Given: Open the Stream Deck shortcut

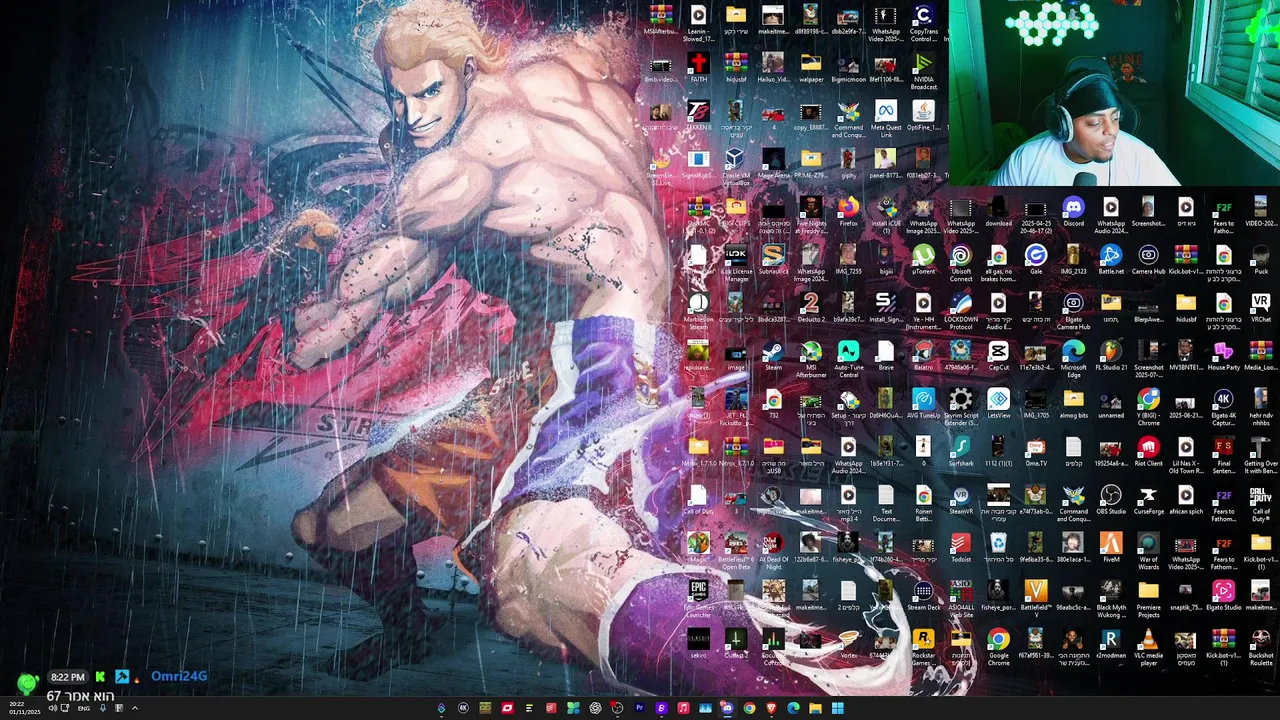Looking at the screenshot, I should (923, 597).
